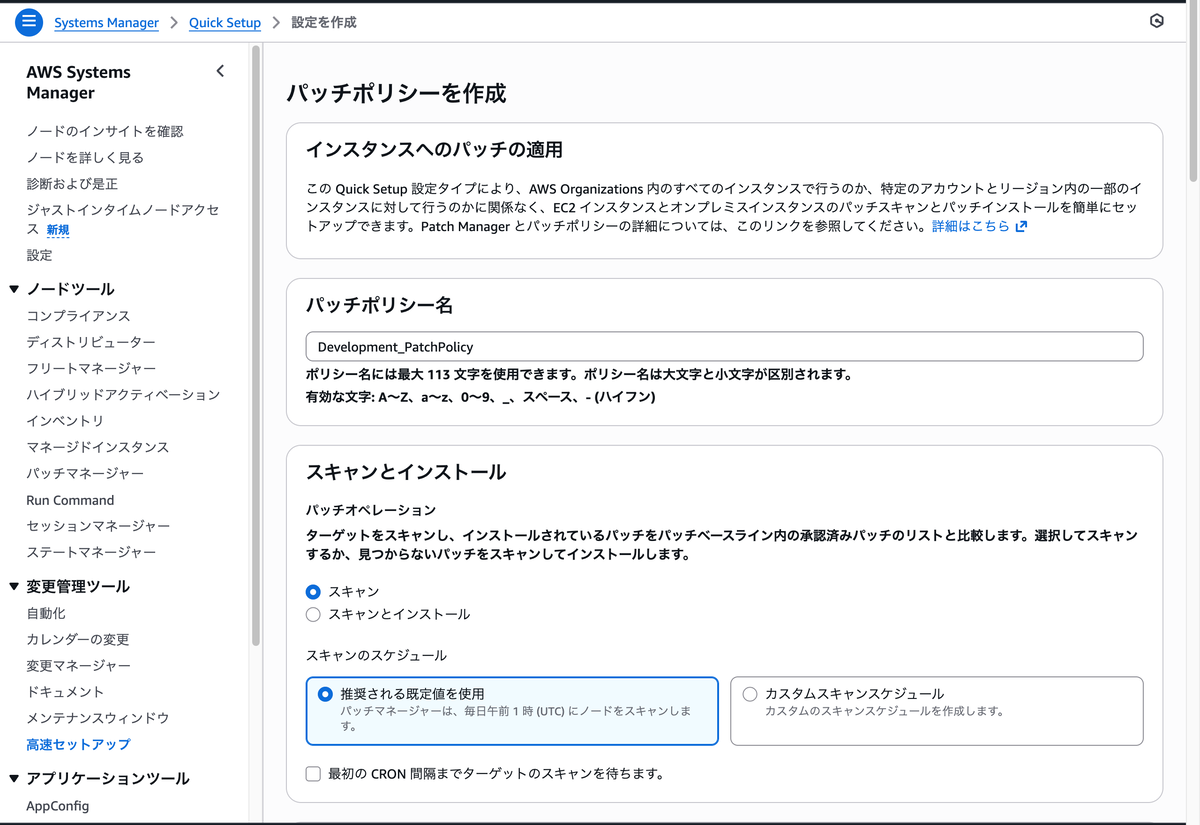Viewport: 1200px width, 825px height.
Task: Open external link icon next to 詳細はこちら
Action: pos(1021,227)
